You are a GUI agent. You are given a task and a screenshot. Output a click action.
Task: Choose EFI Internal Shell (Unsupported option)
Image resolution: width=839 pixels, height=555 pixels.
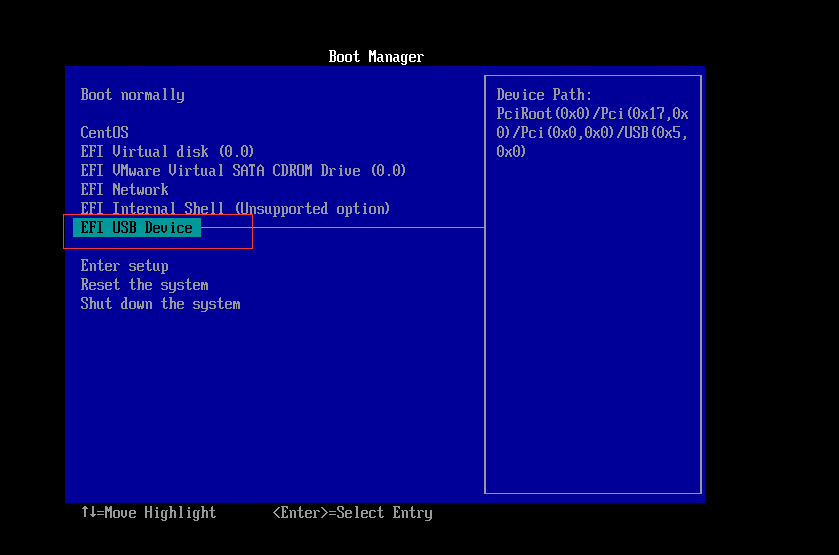tap(235, 209)
